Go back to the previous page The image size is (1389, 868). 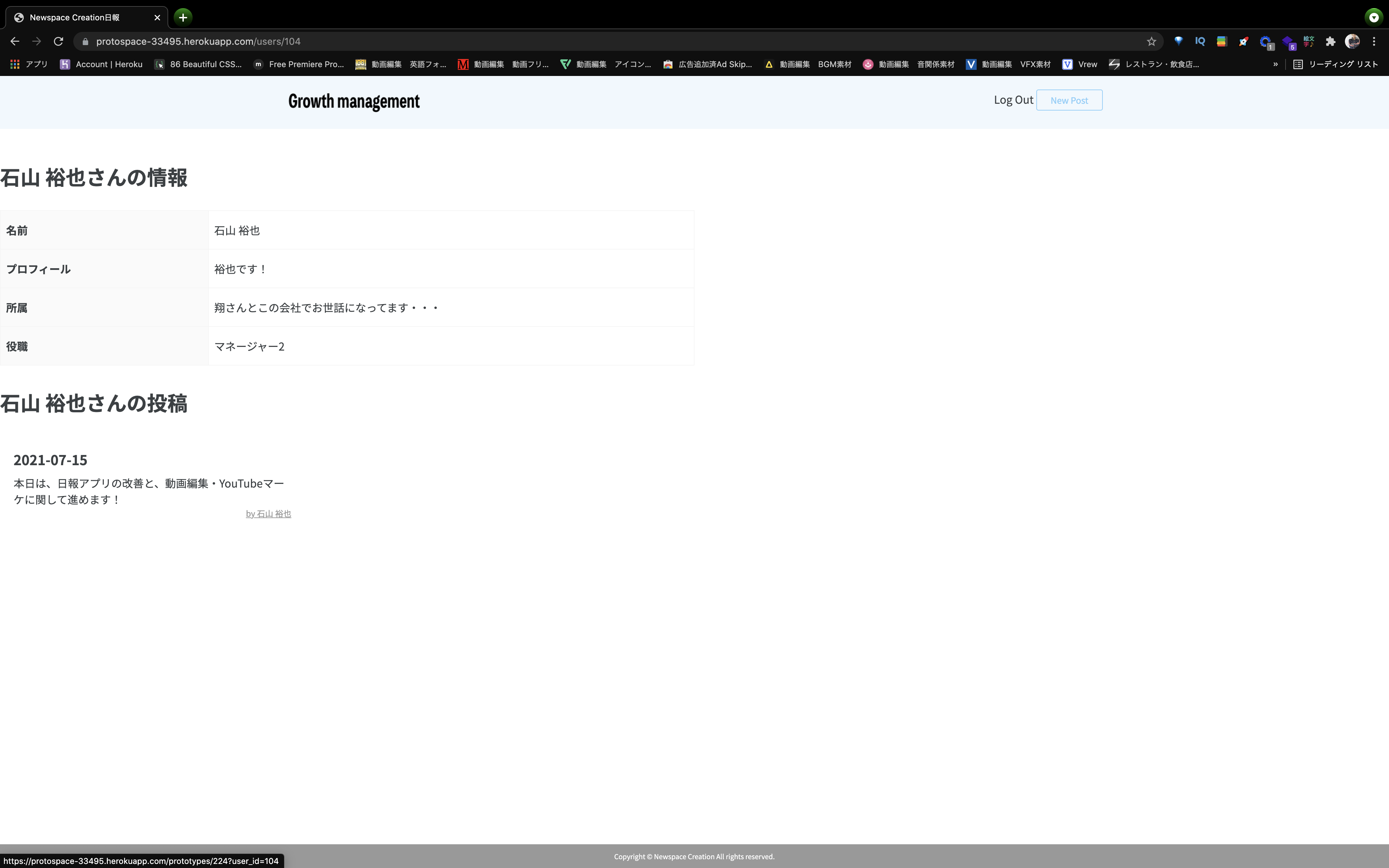point(14,41)
